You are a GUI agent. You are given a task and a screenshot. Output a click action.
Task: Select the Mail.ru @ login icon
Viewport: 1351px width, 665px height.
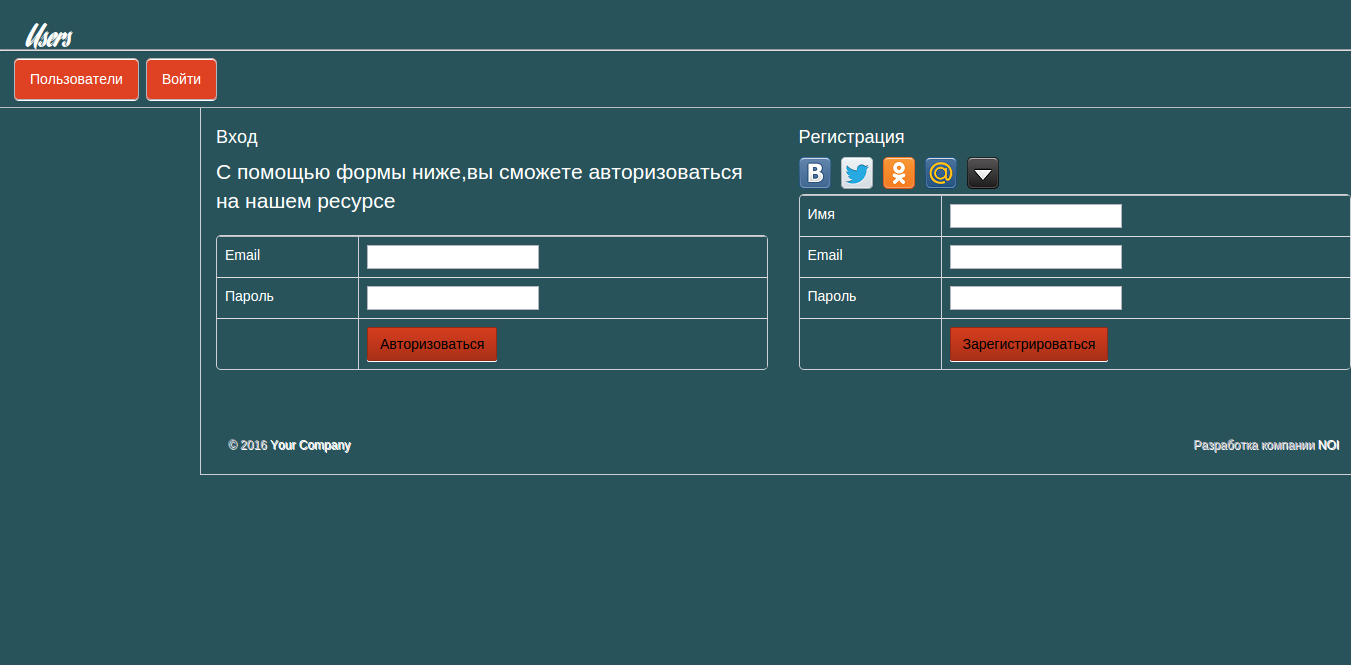[x=941, y=173]
